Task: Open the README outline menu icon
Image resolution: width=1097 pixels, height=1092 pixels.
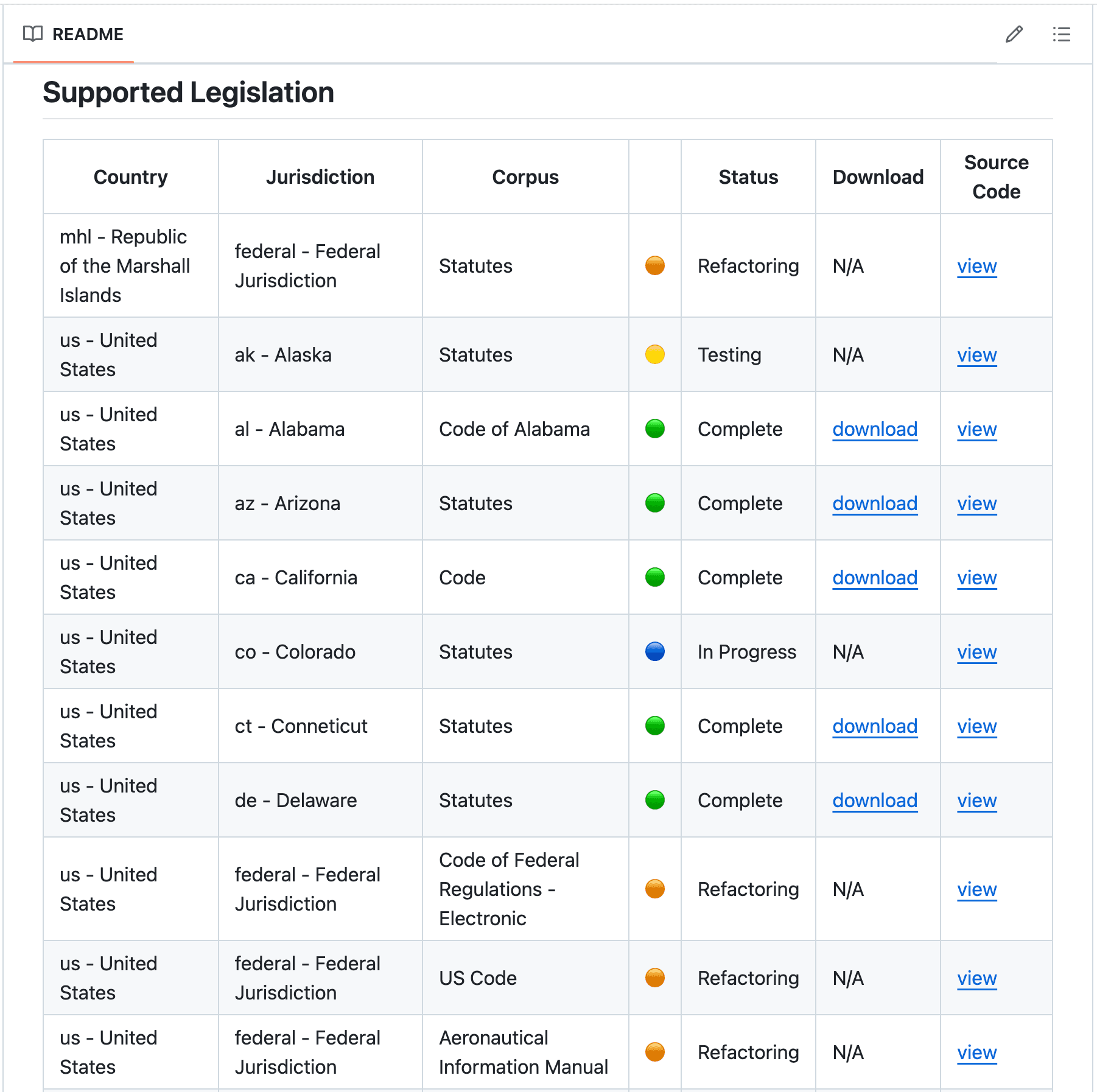Action: pyautogui.click(x=1061, y=35)
